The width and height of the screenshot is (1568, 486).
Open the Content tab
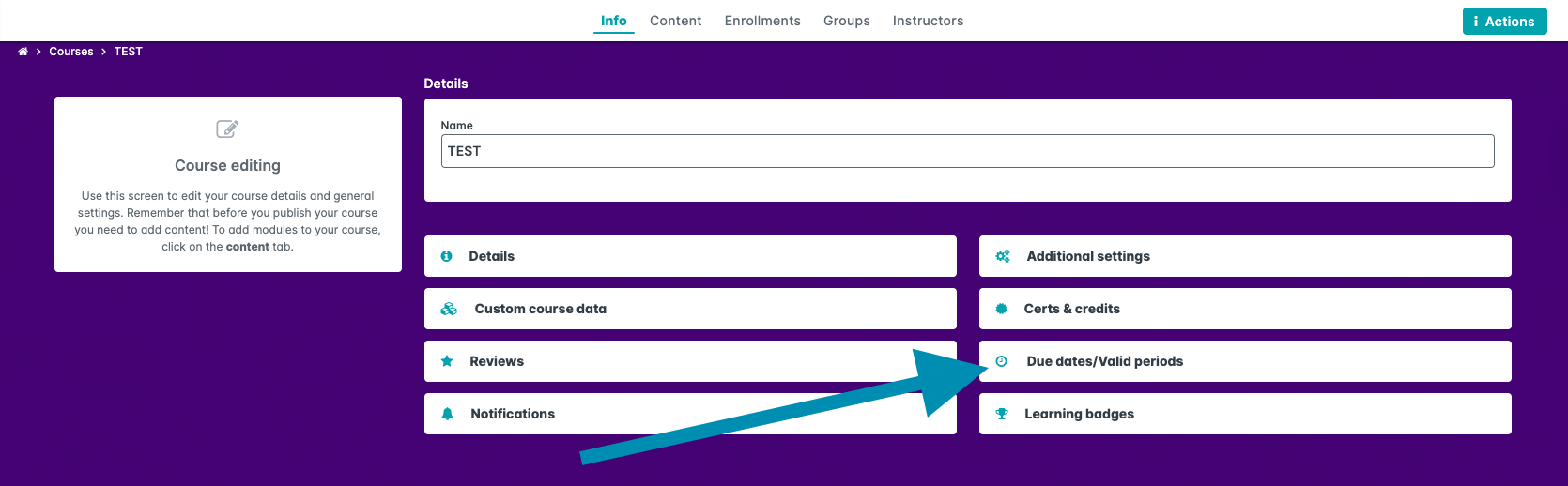(x=675, y=21)
